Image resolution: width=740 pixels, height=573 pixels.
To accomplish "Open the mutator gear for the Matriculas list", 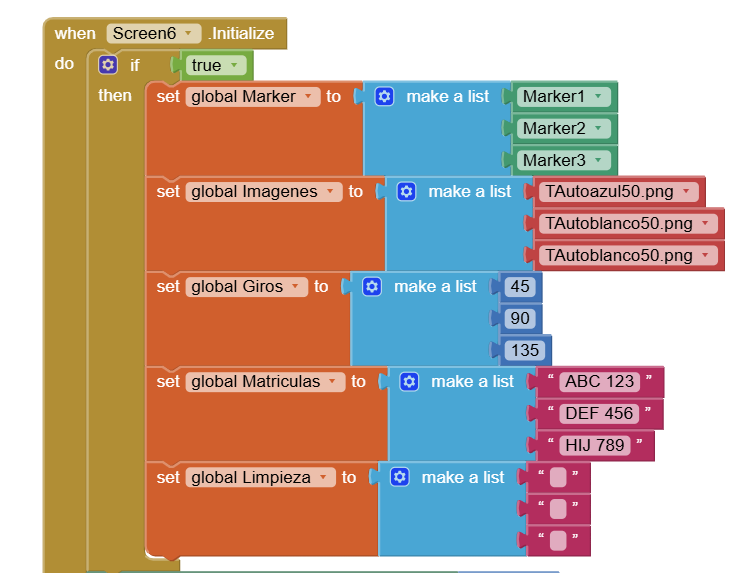I will 409,381.
